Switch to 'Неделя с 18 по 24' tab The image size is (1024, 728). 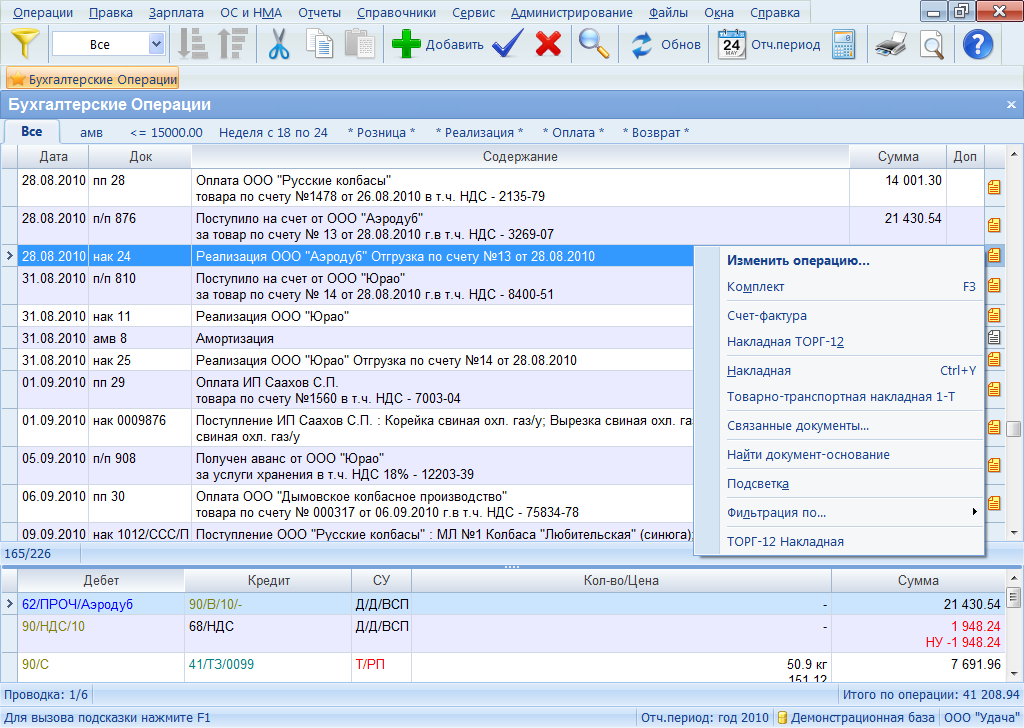pyautogui.click(x=273, y=132)
